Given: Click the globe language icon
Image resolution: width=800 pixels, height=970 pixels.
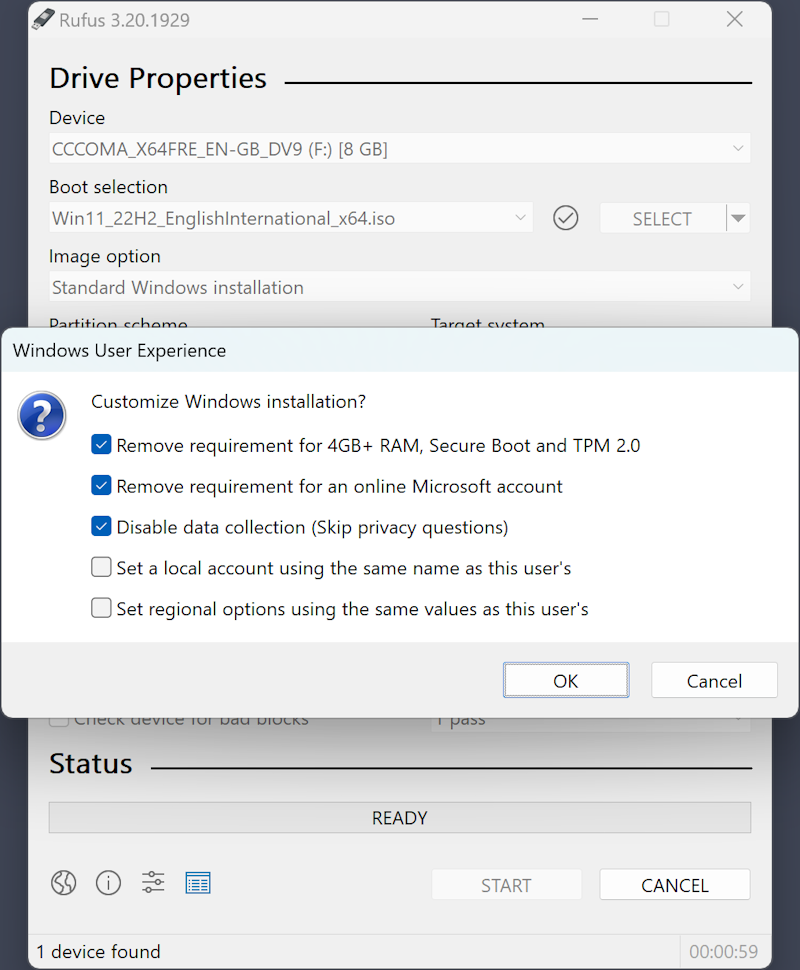Looking at the screenshot, I should point(64,882).
